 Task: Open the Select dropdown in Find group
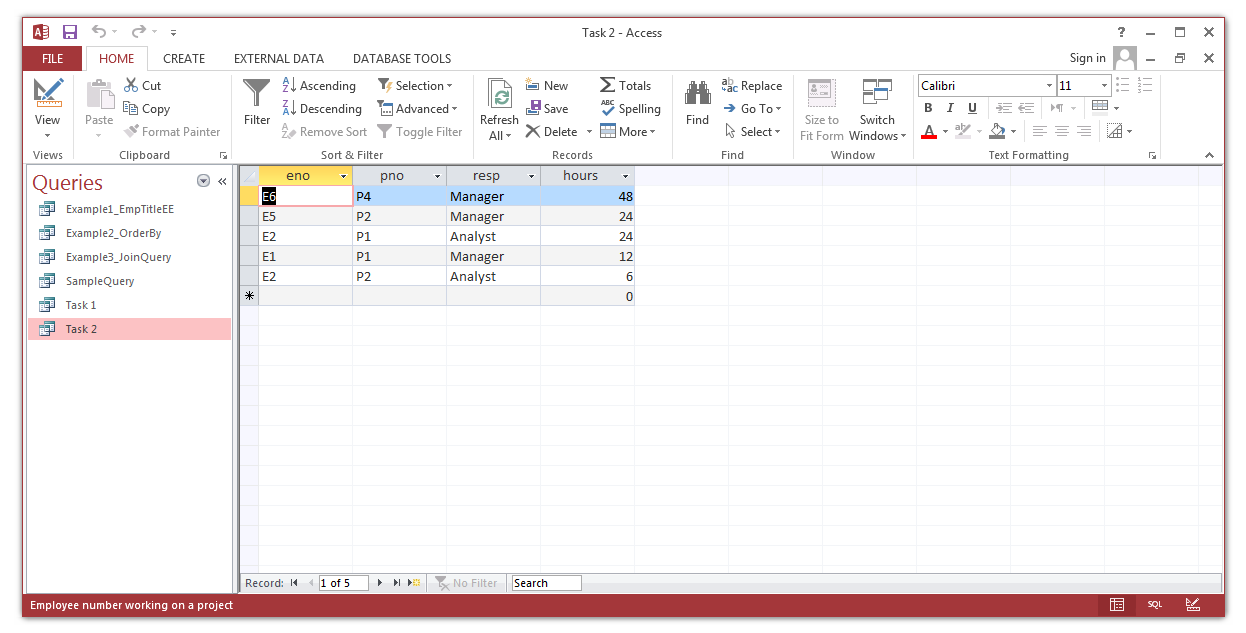coord(752,132)
